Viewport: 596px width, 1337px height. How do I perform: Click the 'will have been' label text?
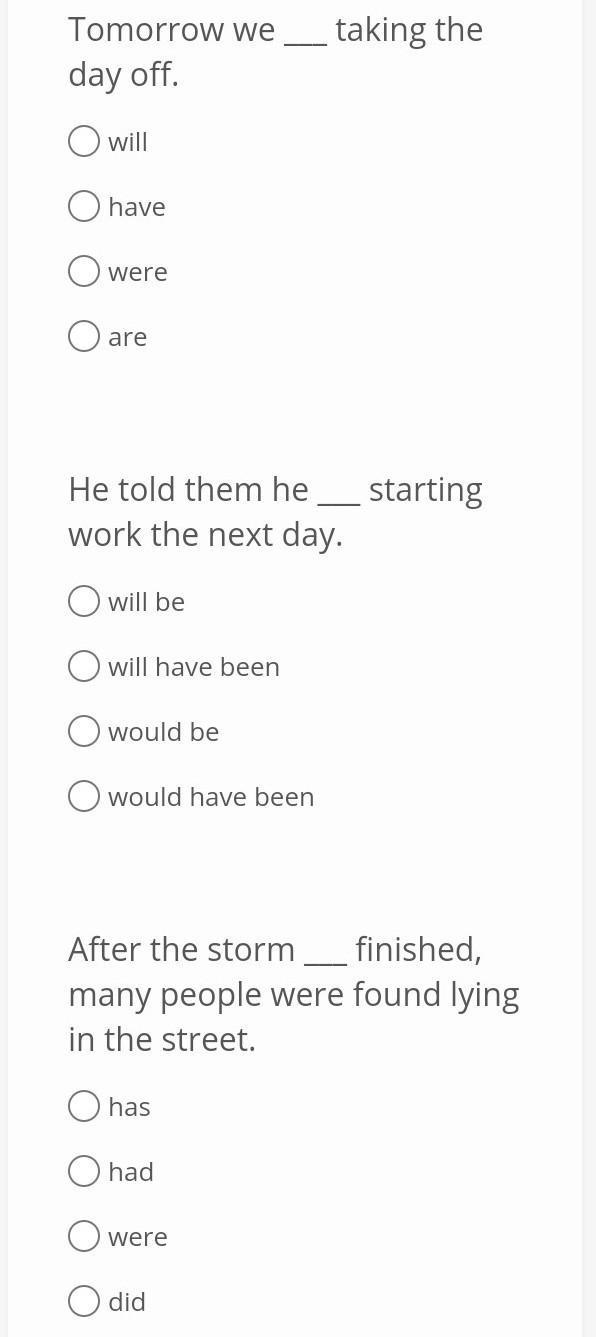tap(194, 667)
